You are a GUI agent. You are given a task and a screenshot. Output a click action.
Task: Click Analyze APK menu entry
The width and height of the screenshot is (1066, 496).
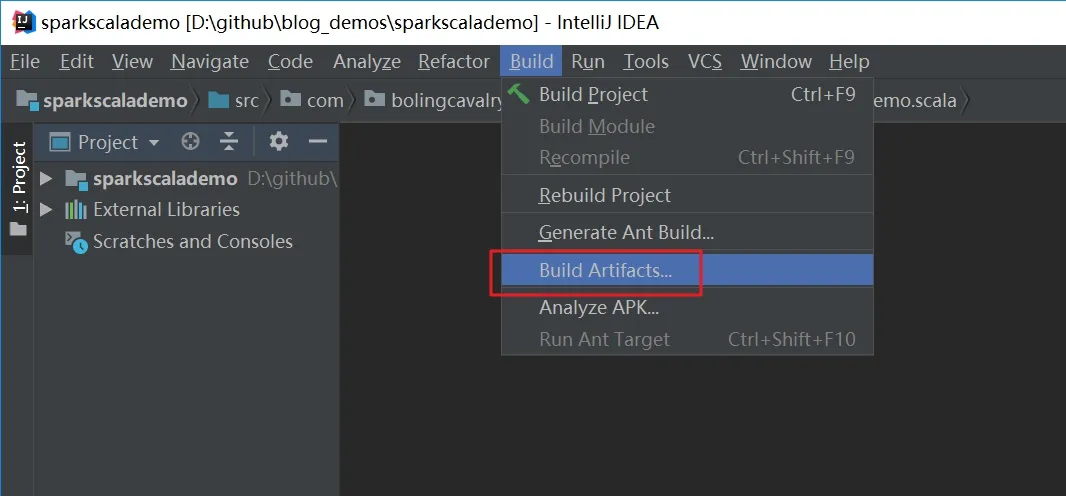click(598, 307)
